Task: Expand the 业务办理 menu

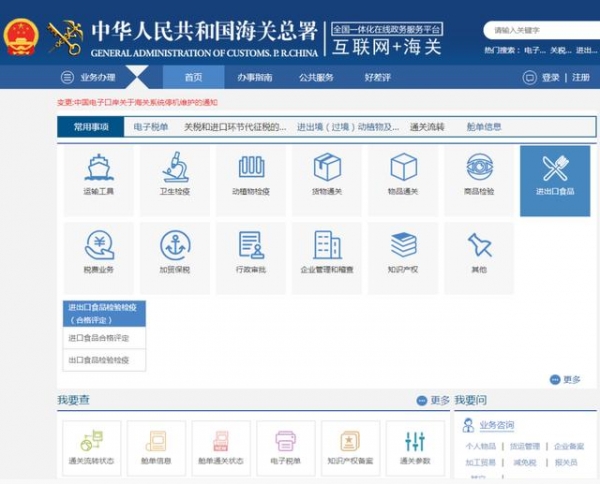Action: point(88,77)
